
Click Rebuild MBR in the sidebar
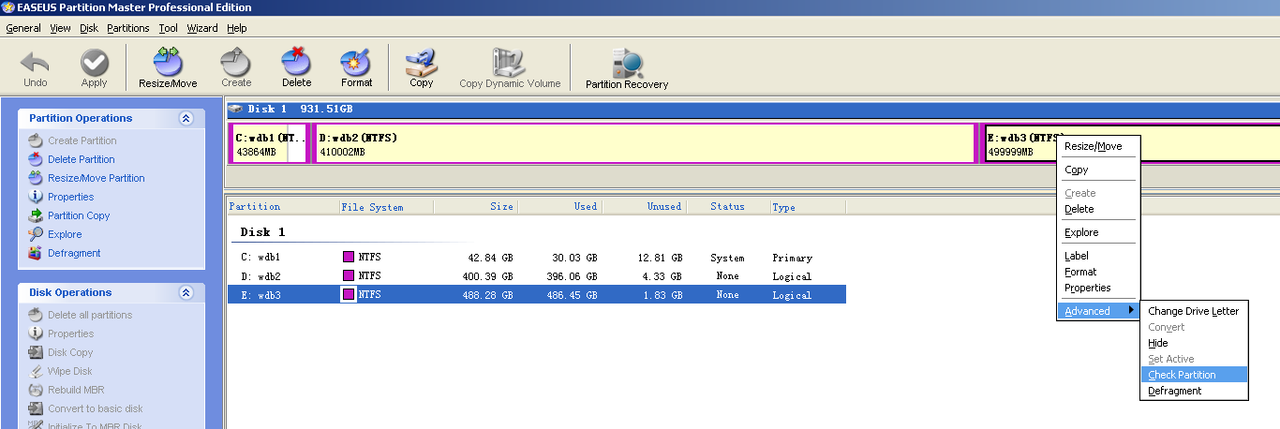coord(76,390)
